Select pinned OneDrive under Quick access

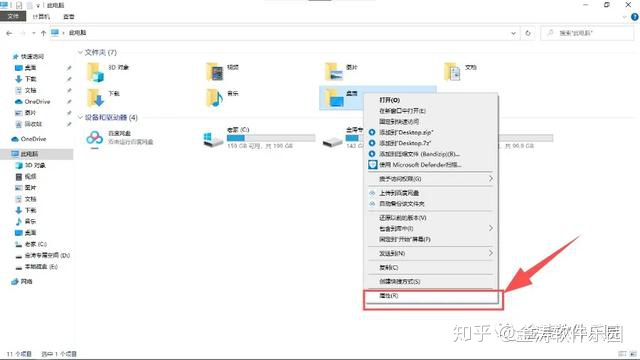[x=33, y=102]
